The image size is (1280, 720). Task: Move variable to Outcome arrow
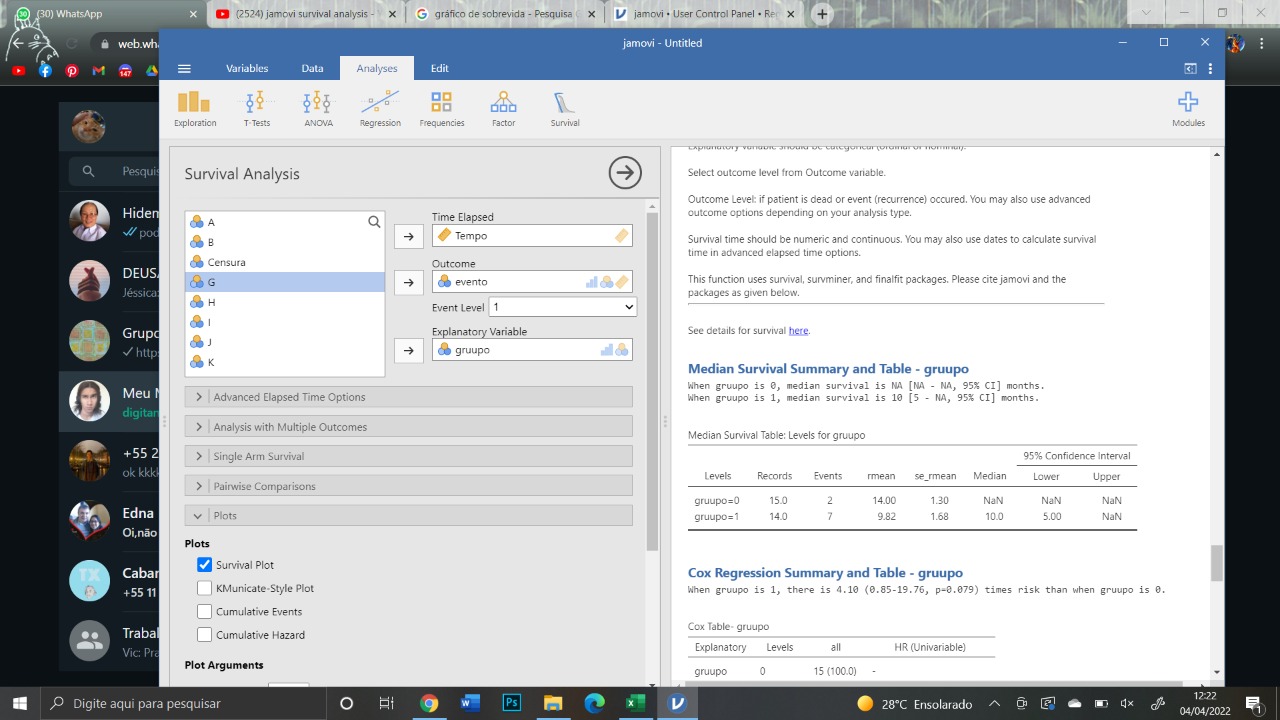click(407, 282)
